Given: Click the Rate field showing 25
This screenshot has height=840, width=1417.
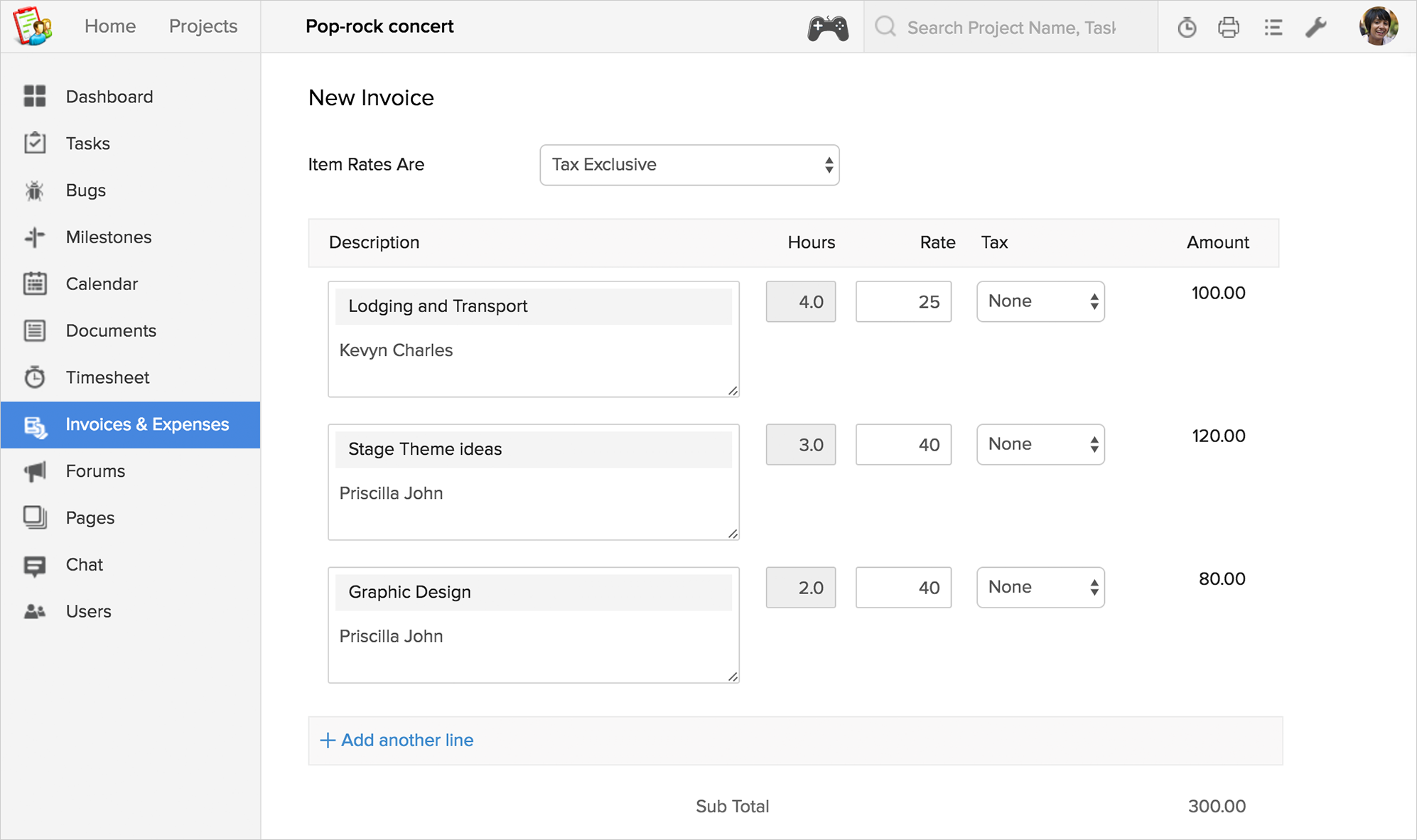Looking at the screenshot, I should click(x=903, y=301).
